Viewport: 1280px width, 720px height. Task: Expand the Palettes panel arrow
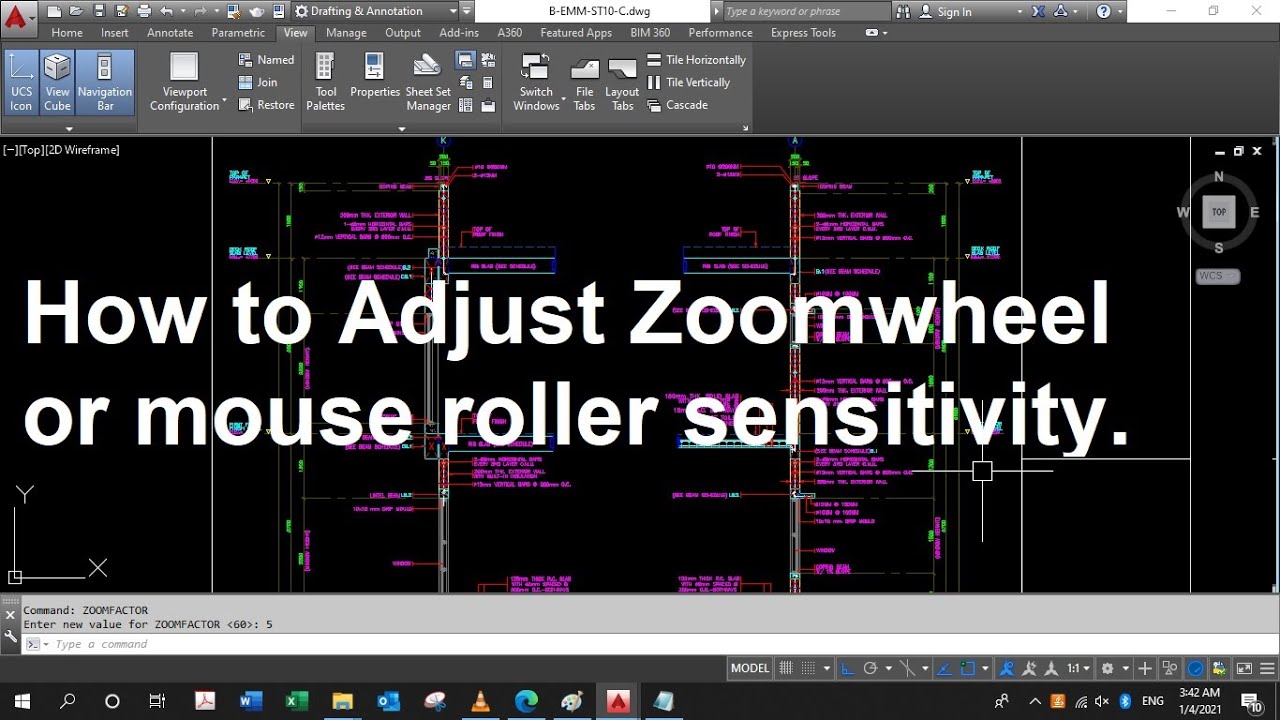402,128
